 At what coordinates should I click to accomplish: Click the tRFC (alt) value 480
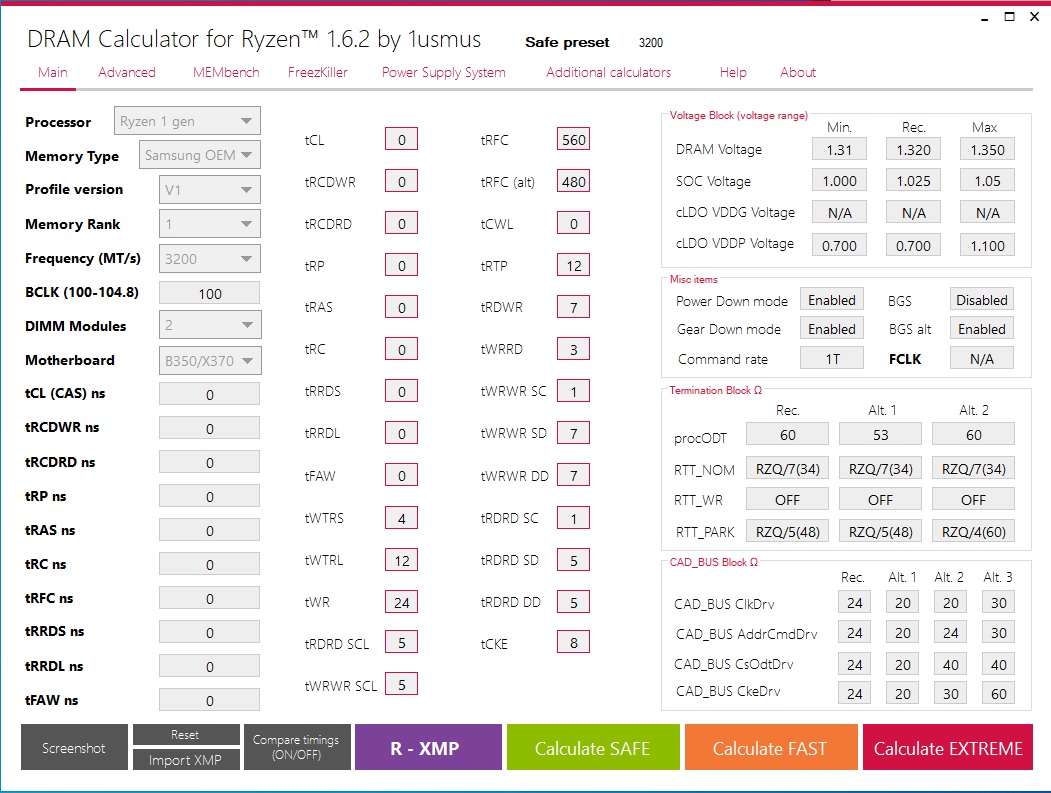(574, 181)
